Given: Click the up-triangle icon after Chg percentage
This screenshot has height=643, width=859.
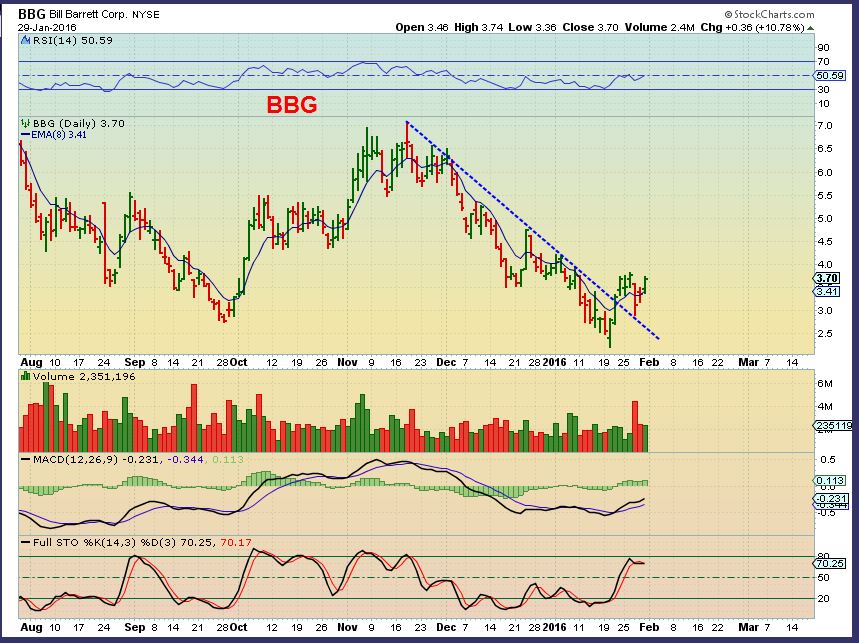Looking at the screenshot, I should (811, 28).
